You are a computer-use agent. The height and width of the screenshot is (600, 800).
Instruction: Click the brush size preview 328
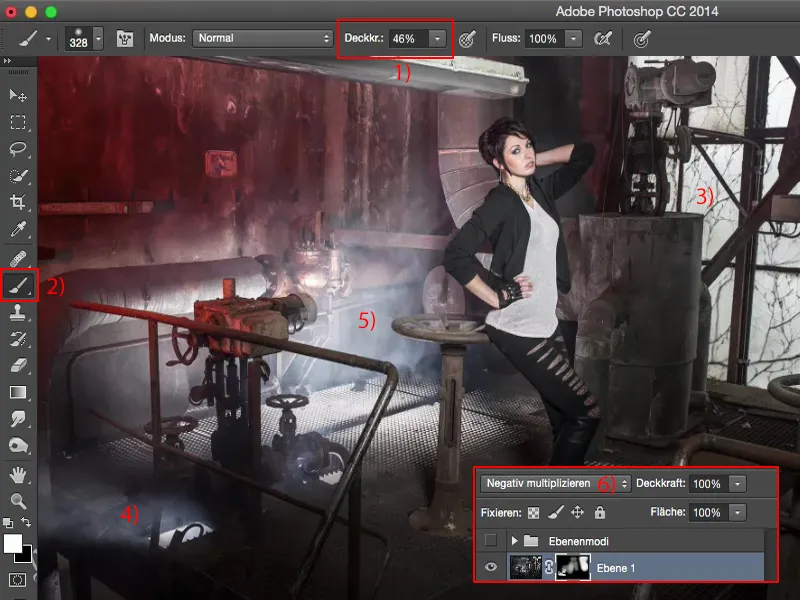79,39
